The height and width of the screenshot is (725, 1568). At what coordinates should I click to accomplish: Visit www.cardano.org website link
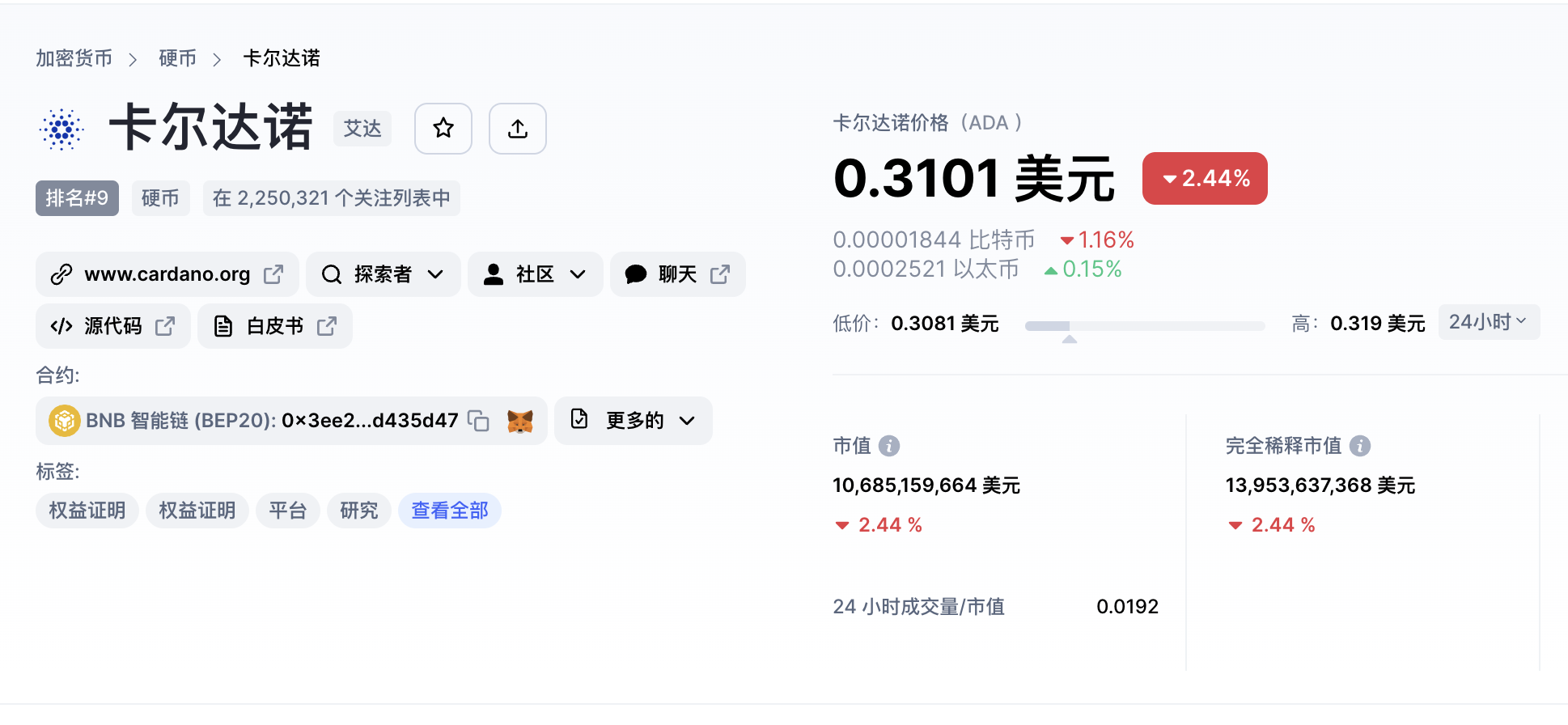167,274
